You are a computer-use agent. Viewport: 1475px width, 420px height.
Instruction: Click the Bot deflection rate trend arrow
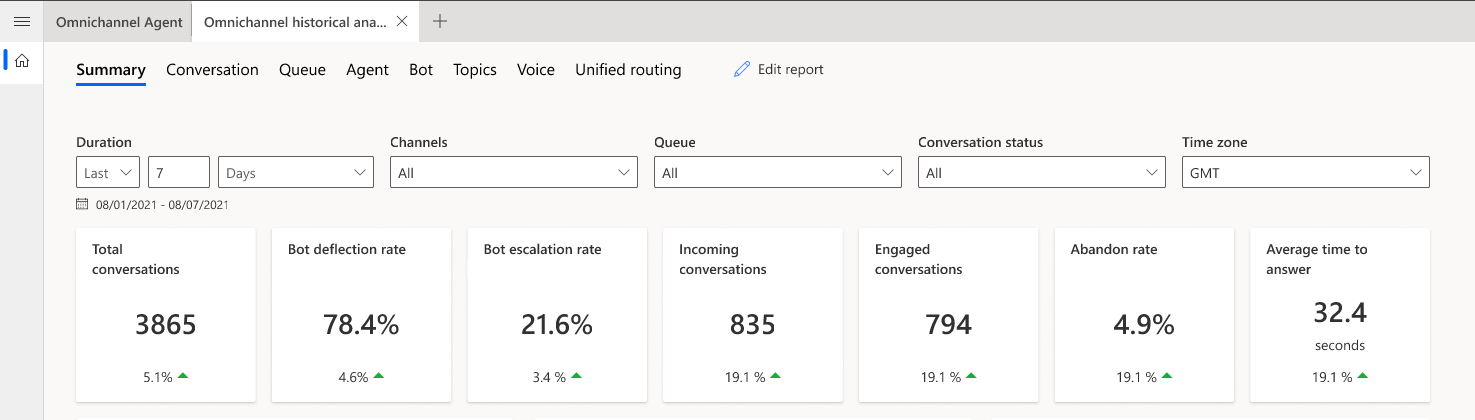(378, 376)
